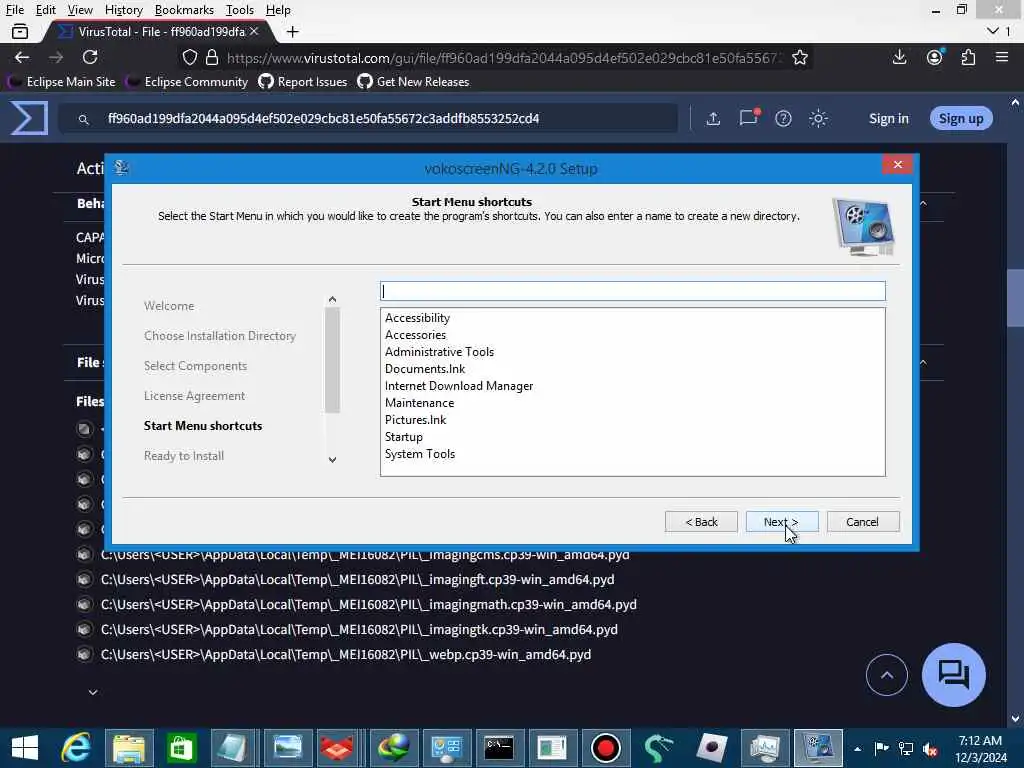This screenshot has width=1024, height=768.
Task: Open the Firefox hamburger menu
Action: pyautogui.click(x=1002, y=57)
